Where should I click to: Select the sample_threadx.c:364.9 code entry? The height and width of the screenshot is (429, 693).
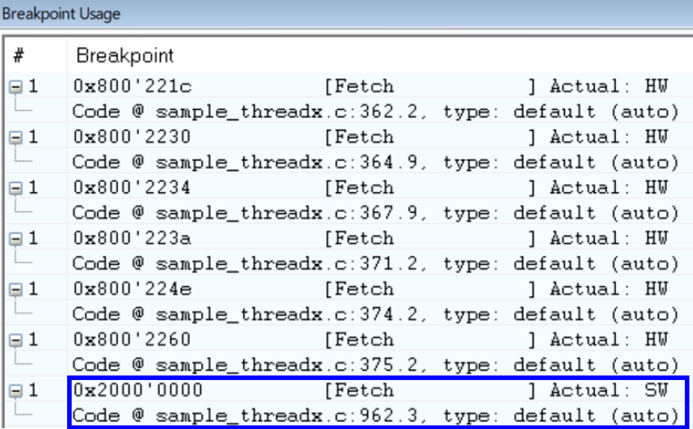click(370, 162)
